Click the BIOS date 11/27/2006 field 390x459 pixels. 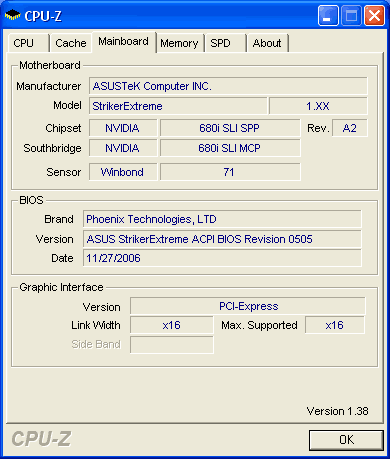click(222, 258)
